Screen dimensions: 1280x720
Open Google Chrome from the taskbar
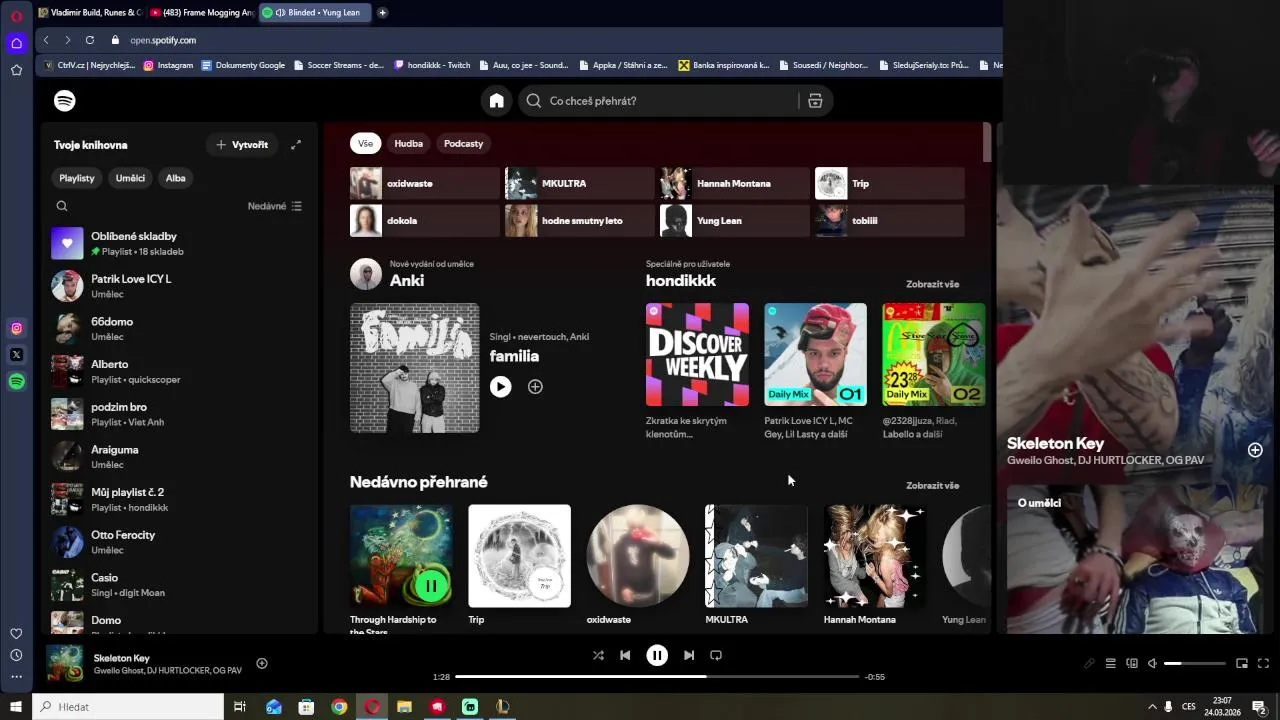[339, 707]
